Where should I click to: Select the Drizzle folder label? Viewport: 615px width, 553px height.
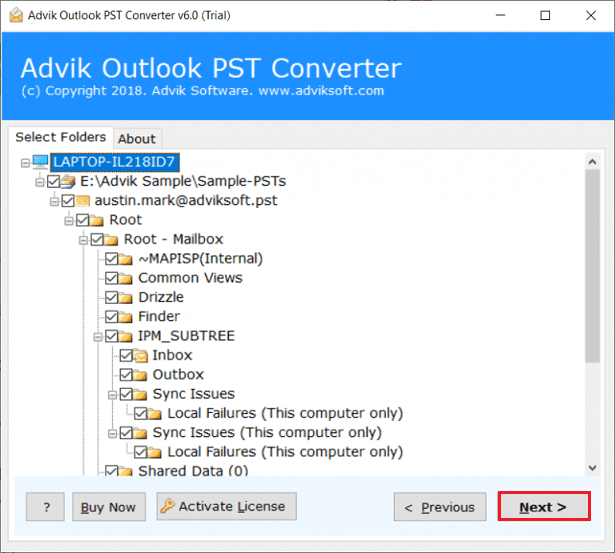pyautogui.click(x=161, y=297)
